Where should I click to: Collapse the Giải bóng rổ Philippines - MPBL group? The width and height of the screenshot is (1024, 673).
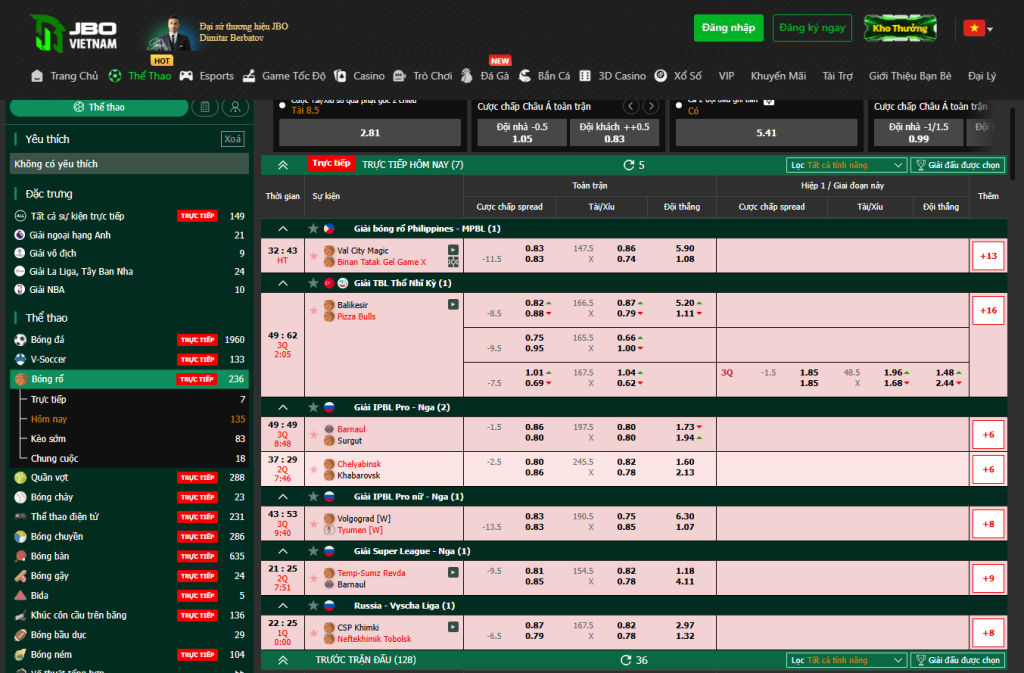[283, 228]
